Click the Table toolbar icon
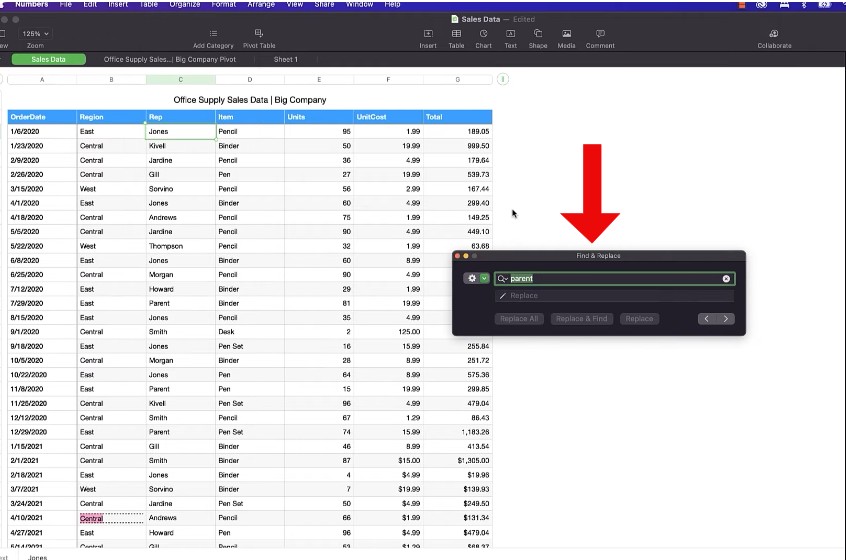Screen dimensions: 846x560 pyautogui.click(x=456, y=33)
